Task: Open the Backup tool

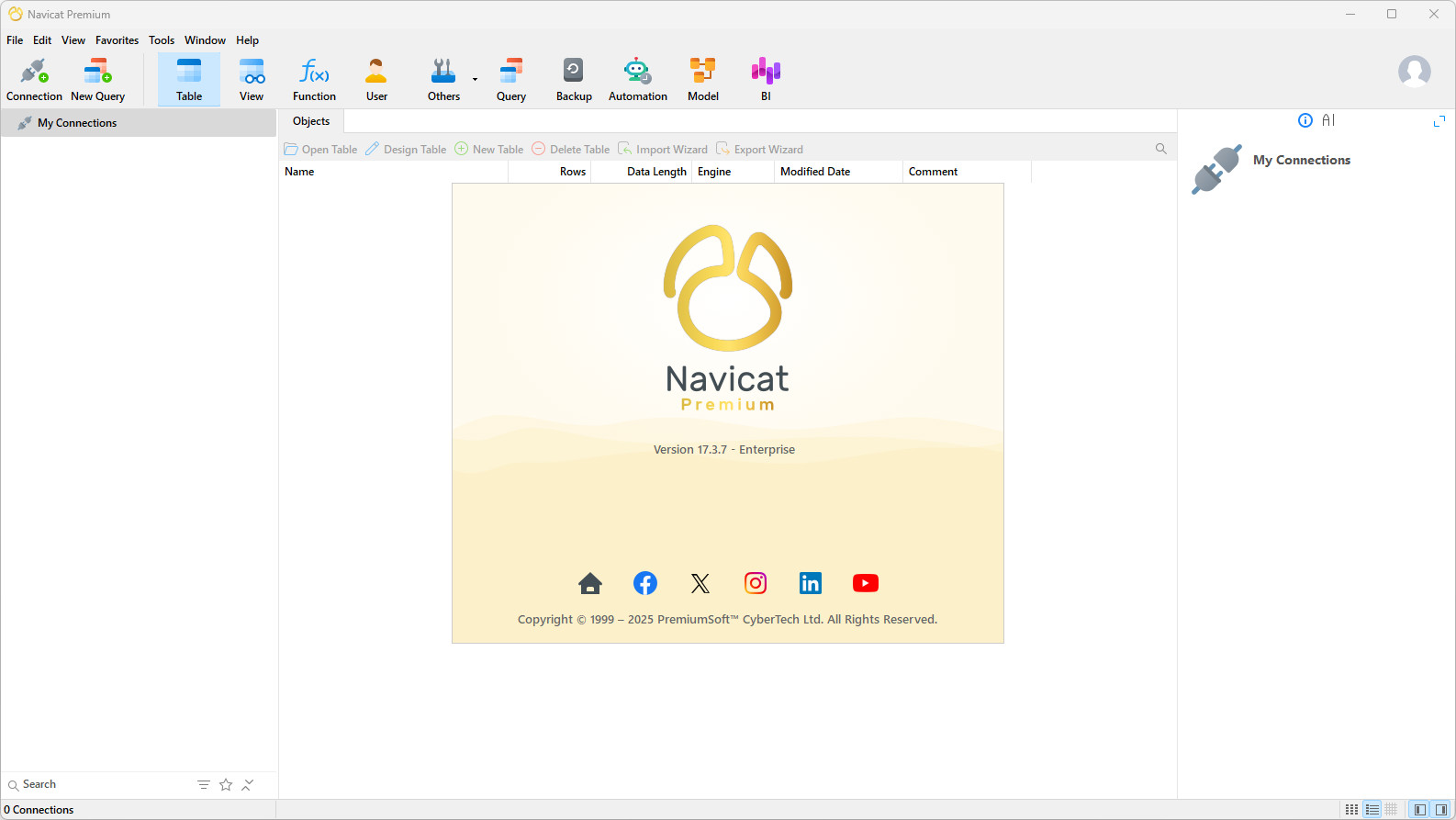Action: (x=574, y=80)
